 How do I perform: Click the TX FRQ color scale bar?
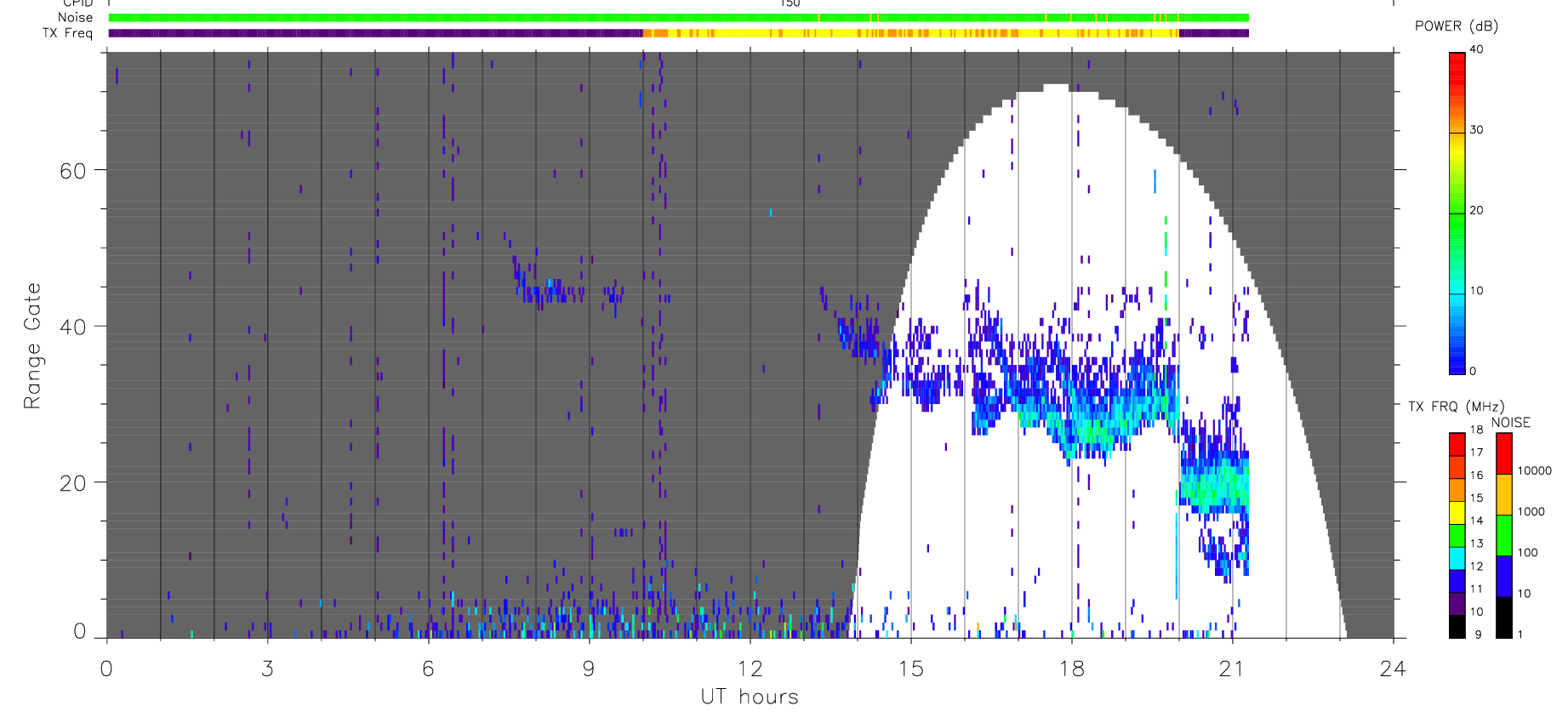1457,535
